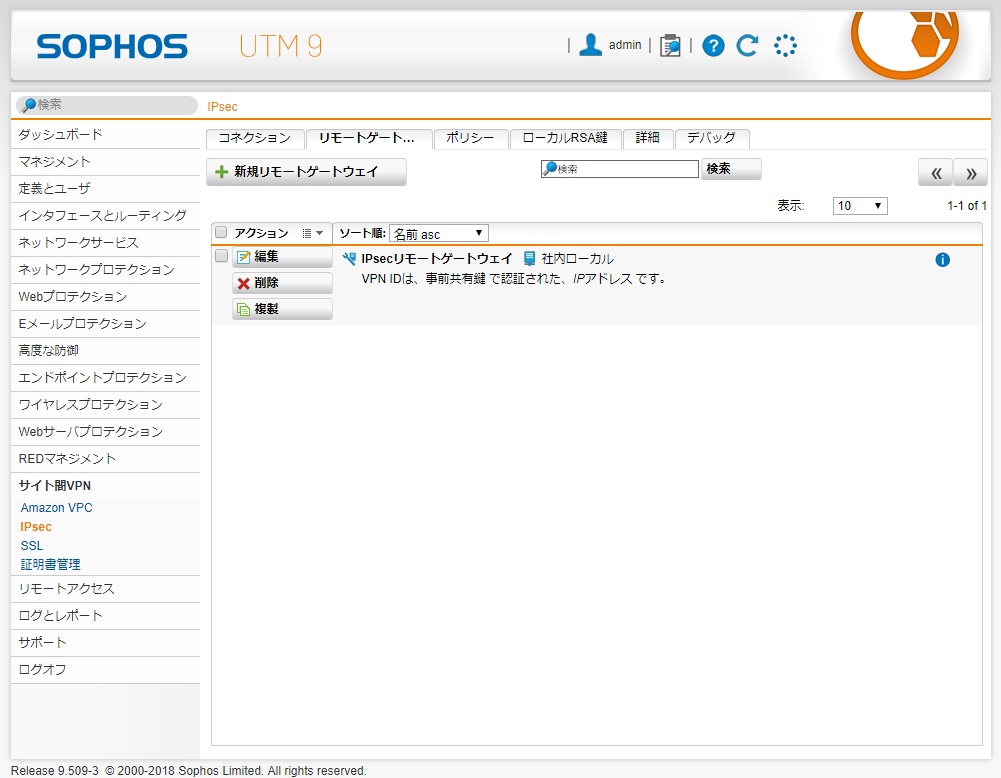The width and height of the screenshot is (1001, 778).
Task: Switch to the ローカルRSA鍵 tab
Action: tap(565, 138)
